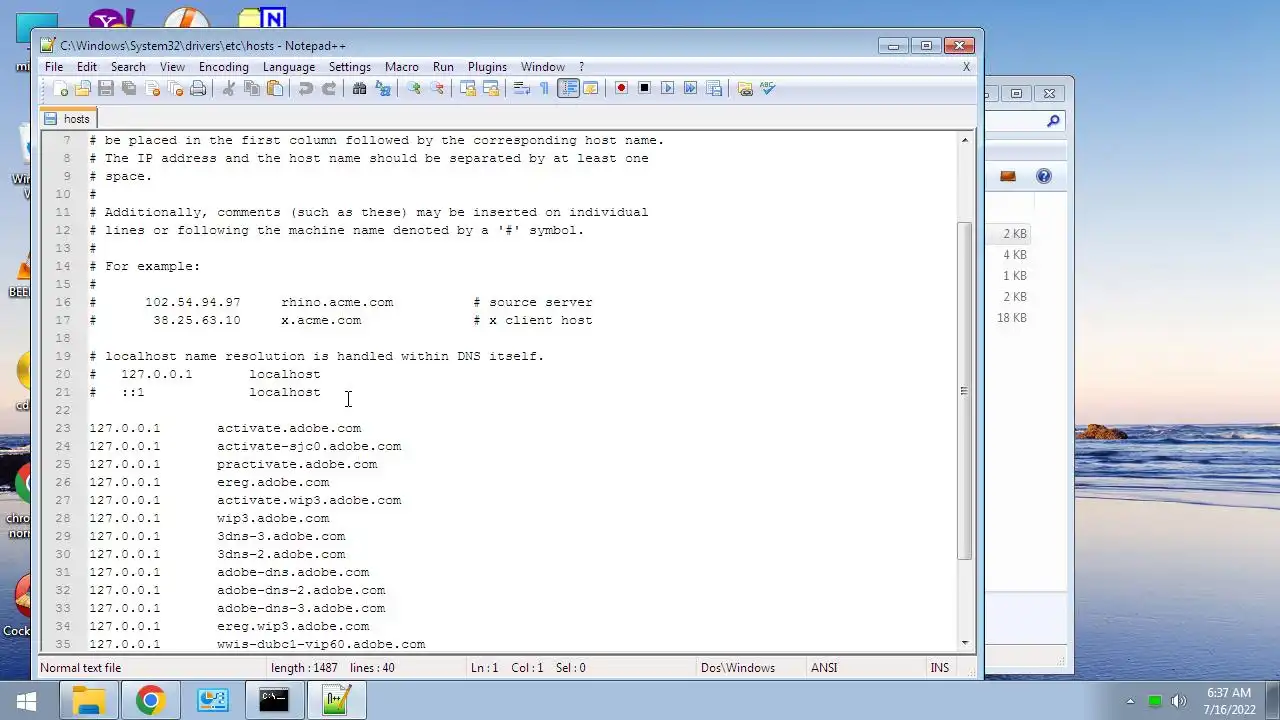Open the File menu

pos(54,67)
